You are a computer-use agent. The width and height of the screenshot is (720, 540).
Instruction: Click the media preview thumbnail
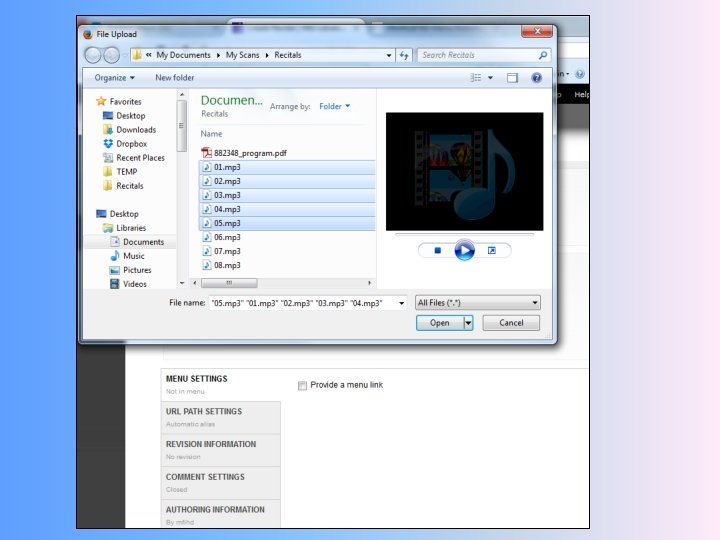pos(464,171)
